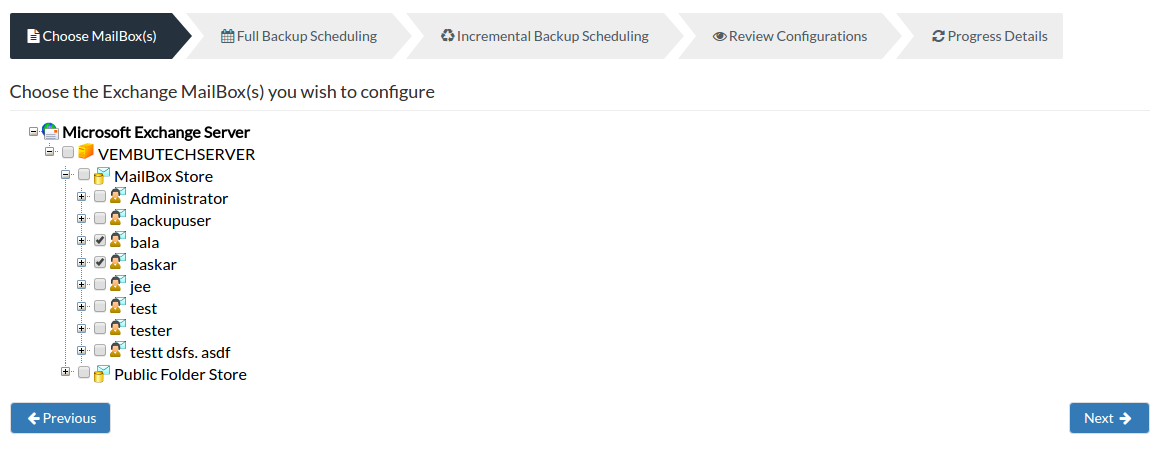Image resolution: width=1159 pixels, height=456 pixels.
Task: Click the VEMBUTECHSERVER orange server icon
Action: pos(86,152)
